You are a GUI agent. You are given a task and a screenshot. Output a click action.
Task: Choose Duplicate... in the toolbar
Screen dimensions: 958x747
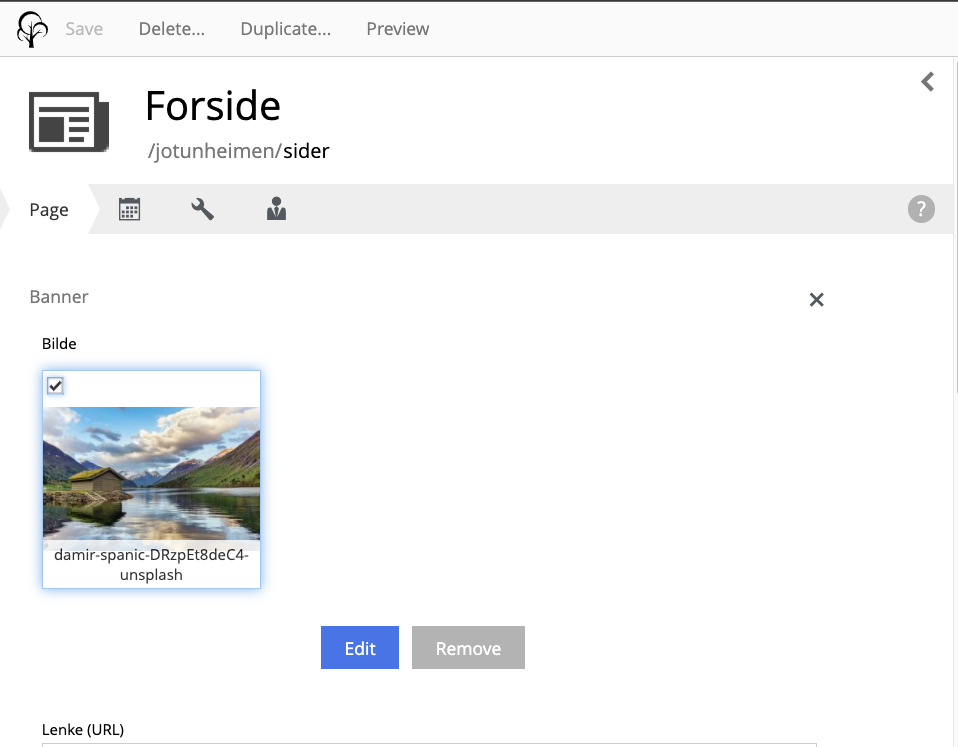[285, 29]
